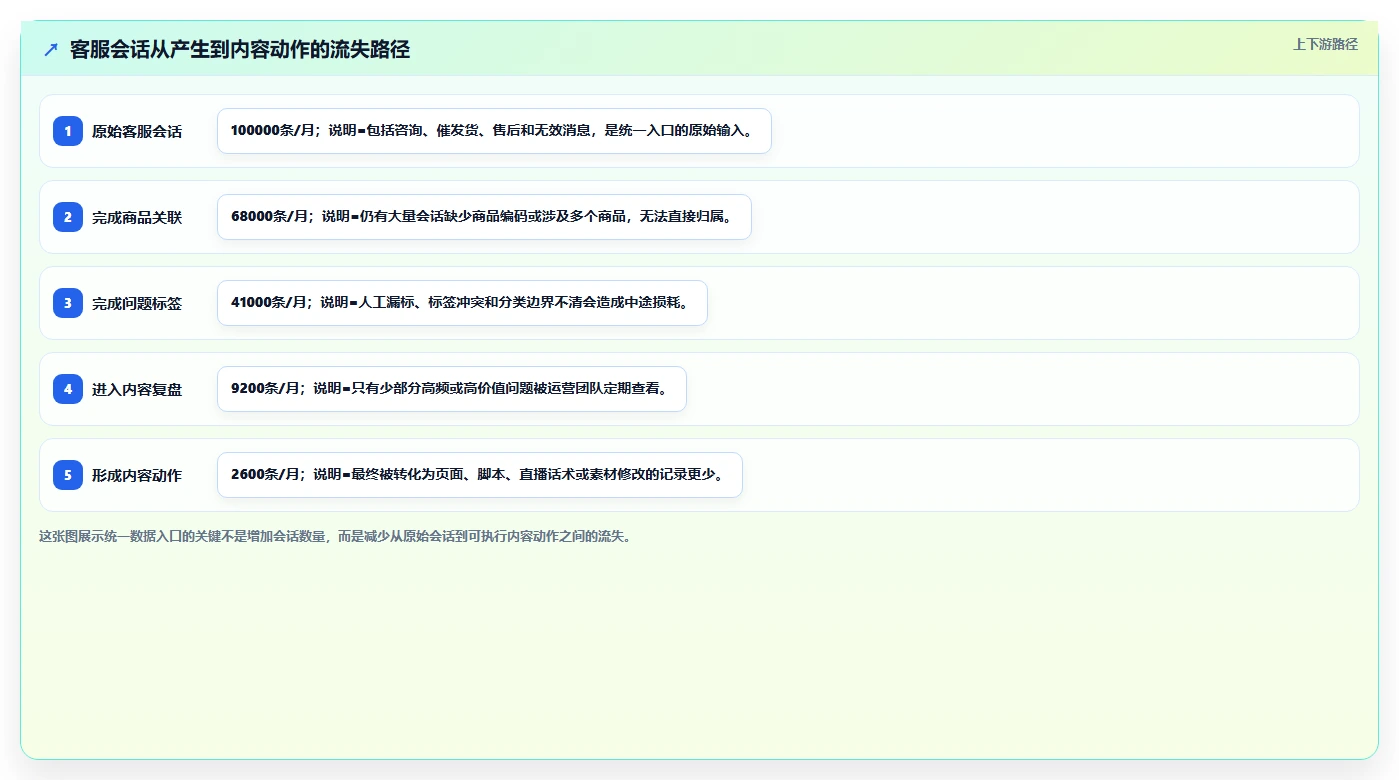Click the 上下游路径 label at top right
This screenshot has height=780, width=1399.
[x=1325, y=44]
